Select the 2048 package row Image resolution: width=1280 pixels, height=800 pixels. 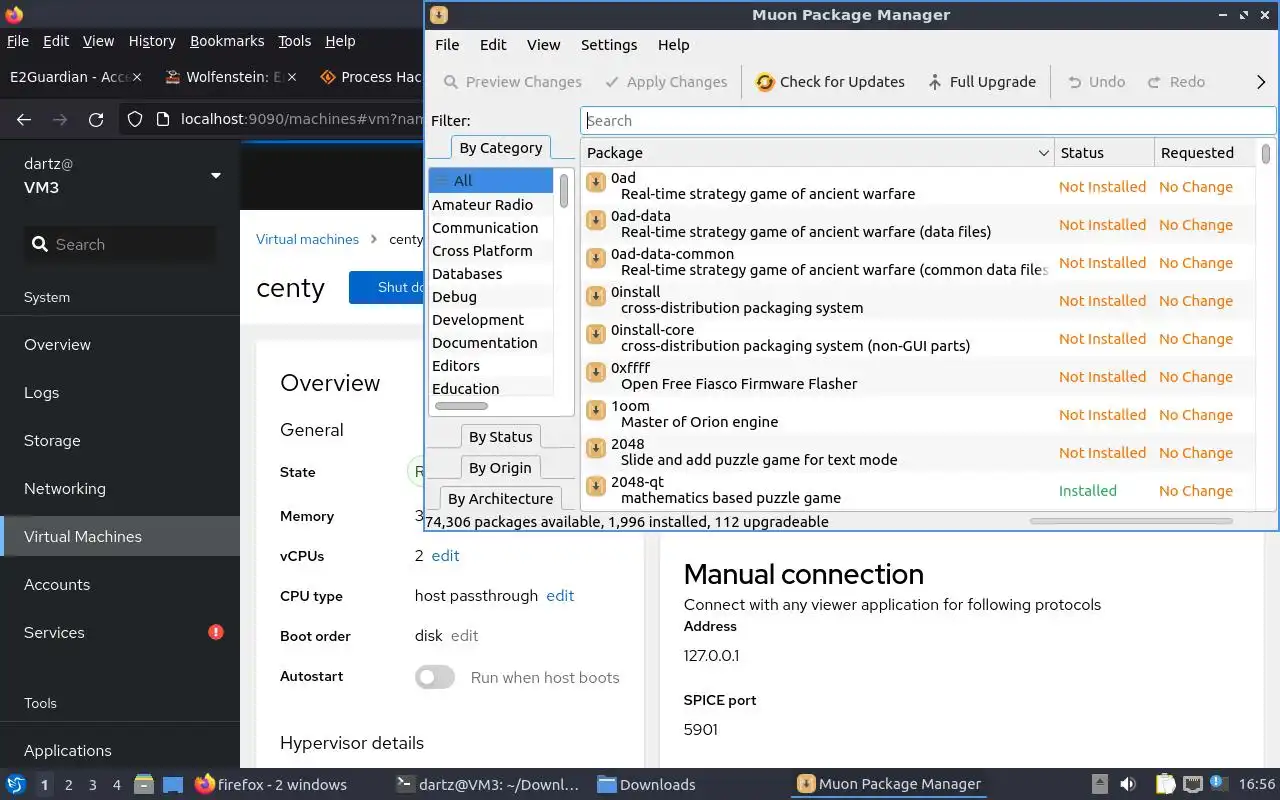pyautogui.click(x=917, y=452)
